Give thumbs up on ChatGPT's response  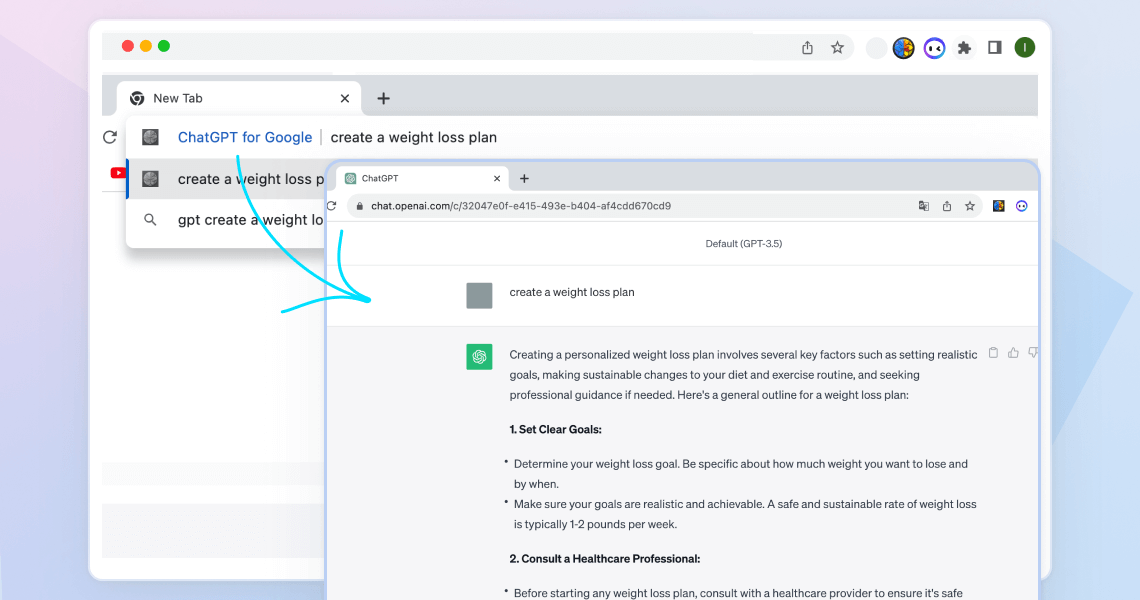1013,353
